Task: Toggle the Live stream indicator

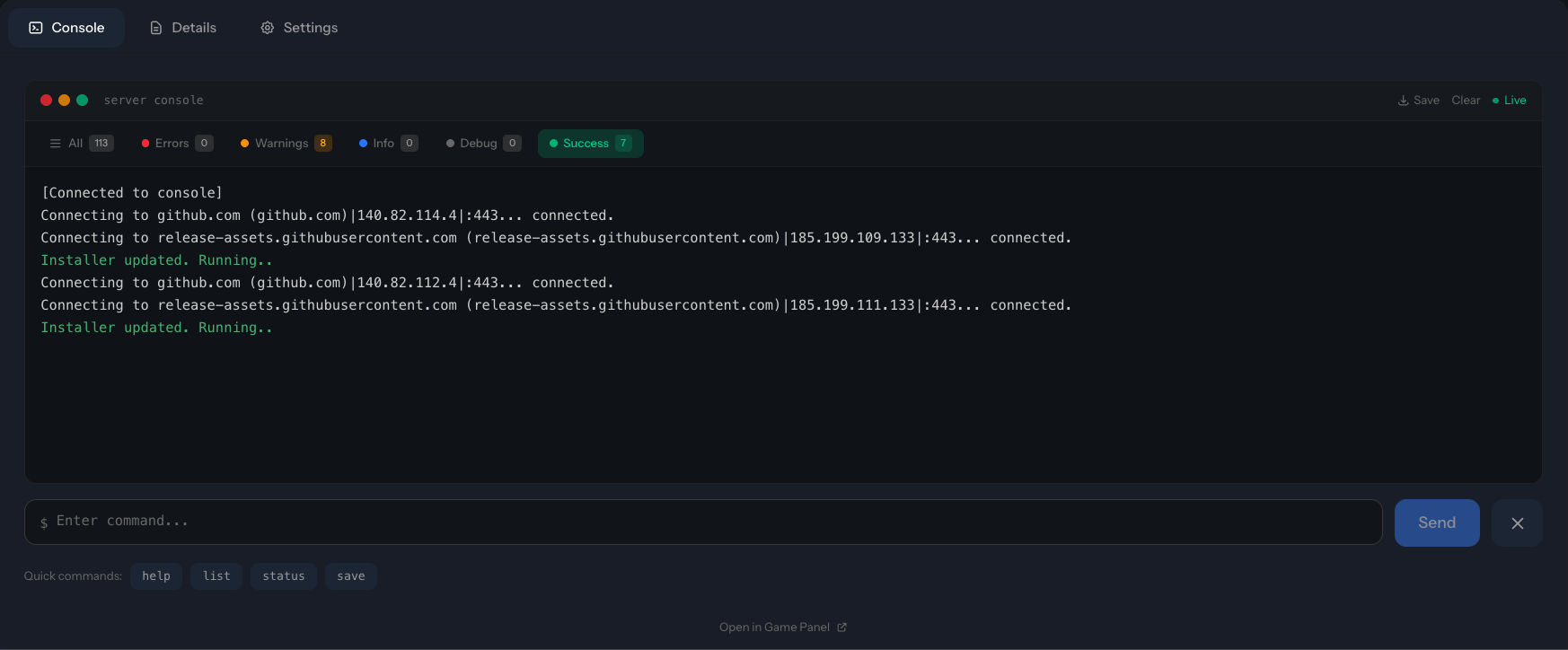Action: [1510, 101]
